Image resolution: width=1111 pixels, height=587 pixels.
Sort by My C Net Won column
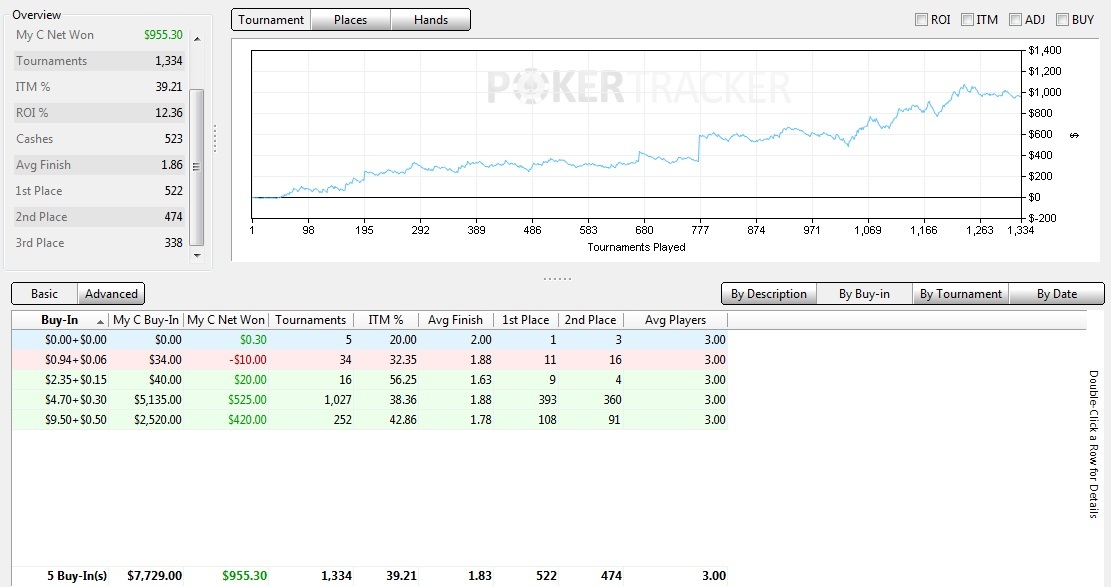pyautogui.click(x=226, y=320)
